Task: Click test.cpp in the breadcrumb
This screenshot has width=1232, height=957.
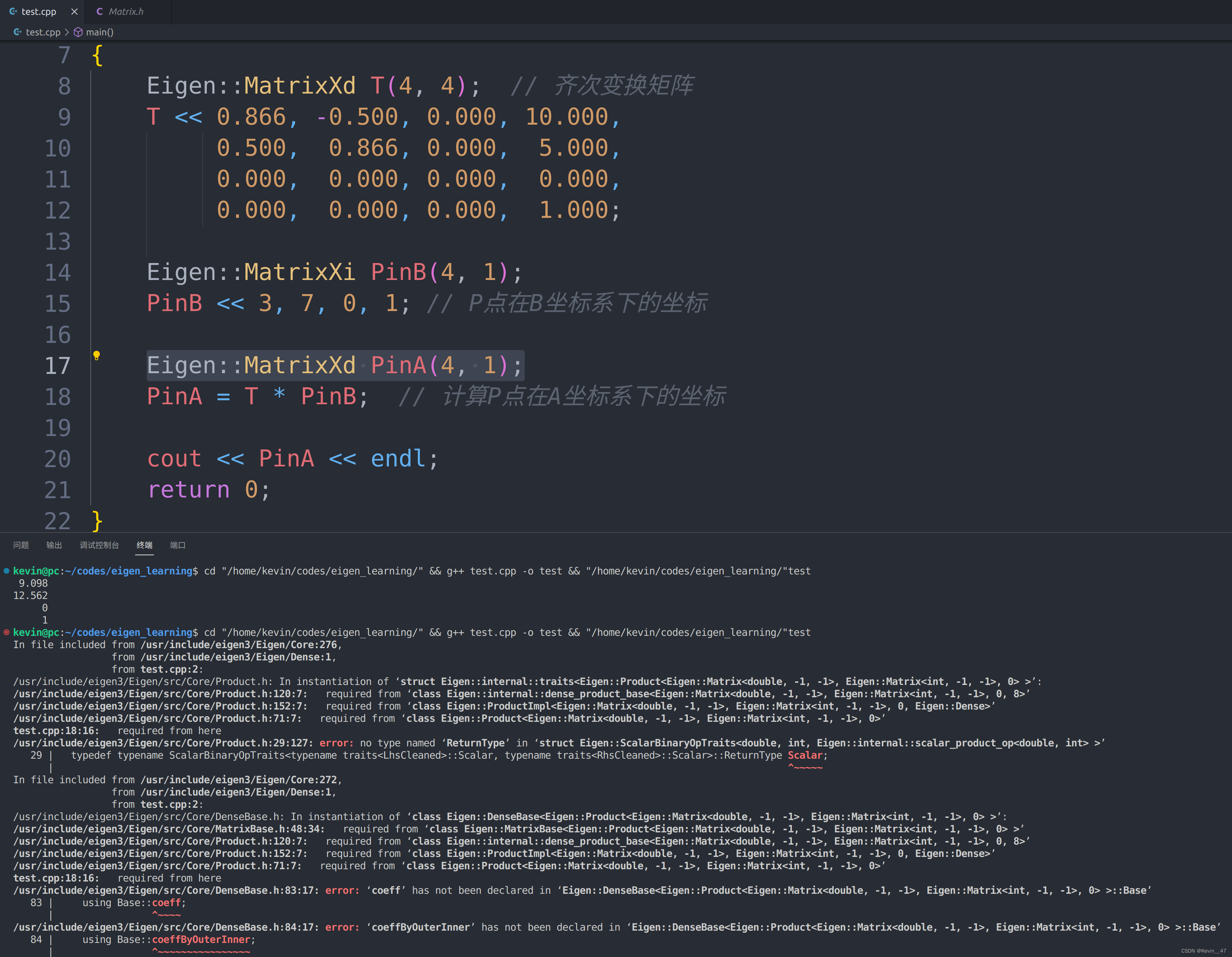Action: pos(43,32)
